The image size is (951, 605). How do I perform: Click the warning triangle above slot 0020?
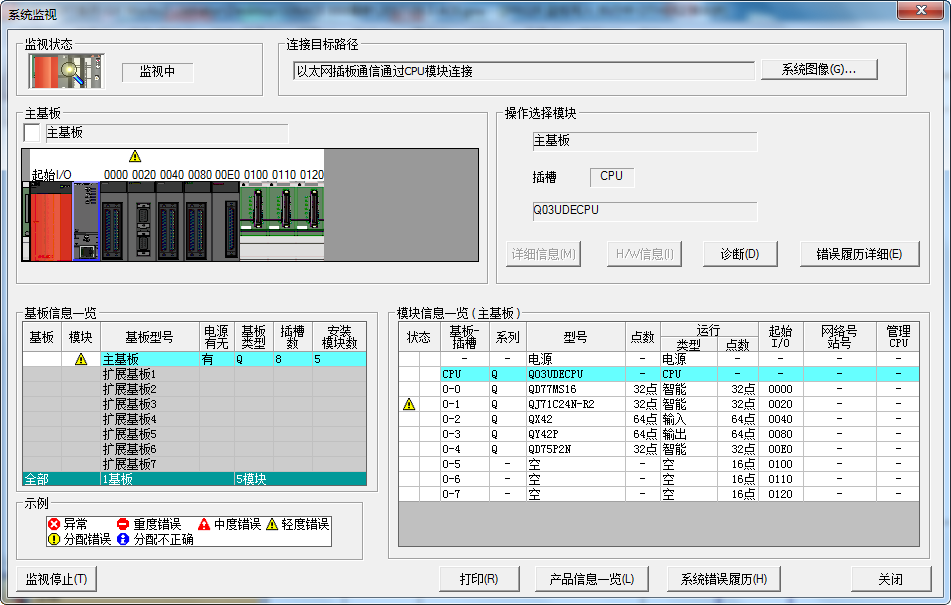click(x=135, y=156)
